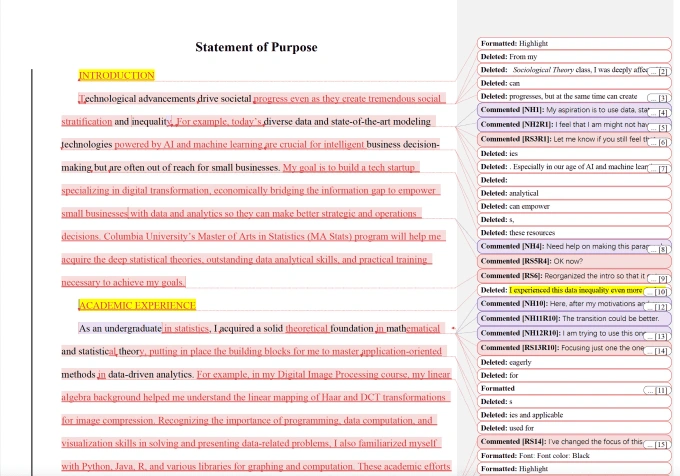Screen dimensions: 680x476
Task: Expand comment RS6 using its [9] button
Action: [659, 279]
